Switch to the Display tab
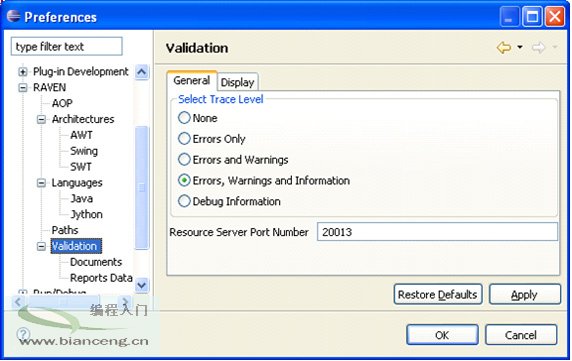 237,82
